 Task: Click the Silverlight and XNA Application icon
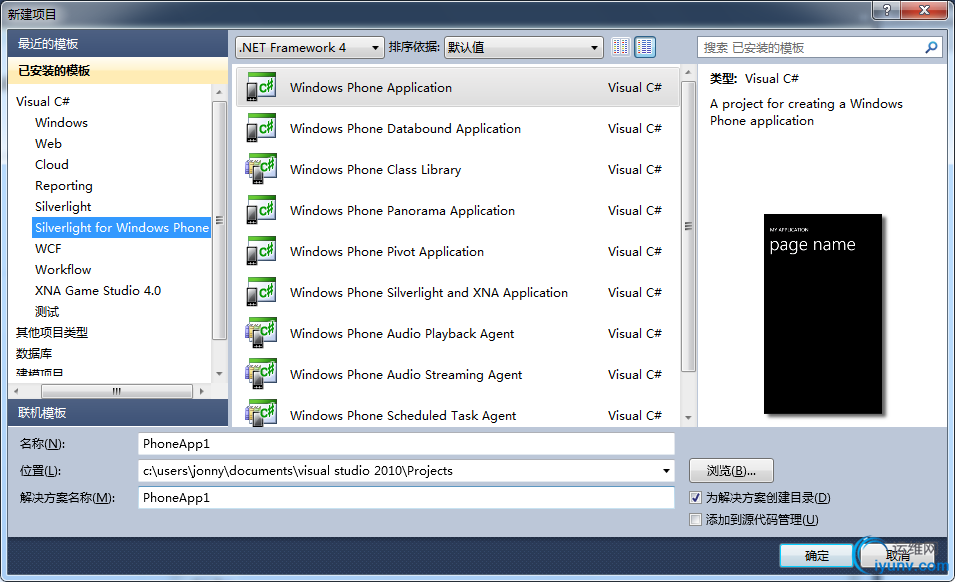261,292
